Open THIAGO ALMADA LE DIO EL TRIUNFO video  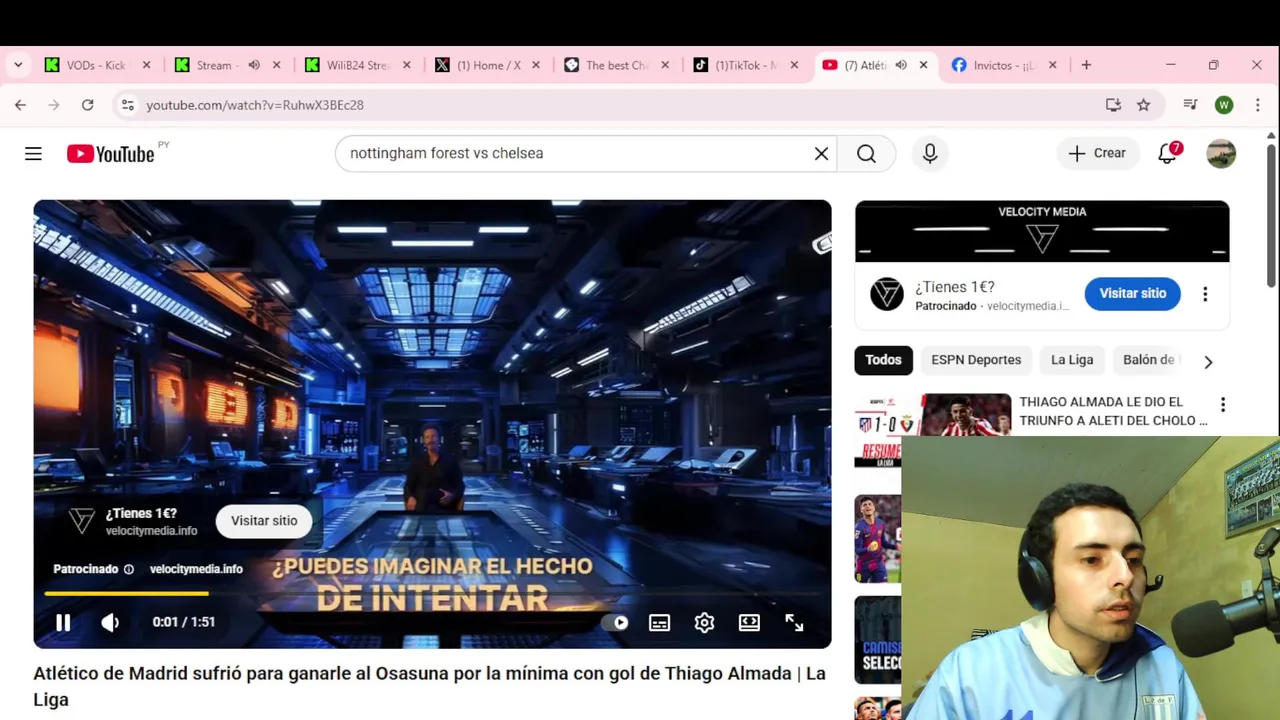[x=1113, y=411]
